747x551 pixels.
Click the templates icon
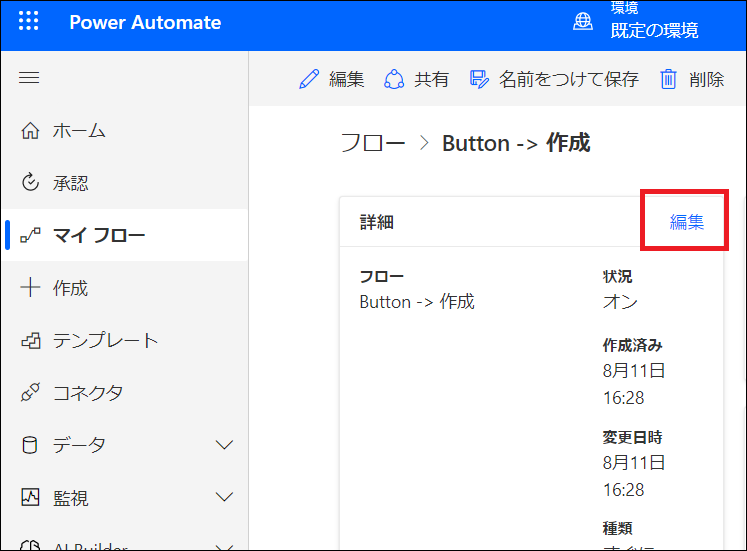30,341
